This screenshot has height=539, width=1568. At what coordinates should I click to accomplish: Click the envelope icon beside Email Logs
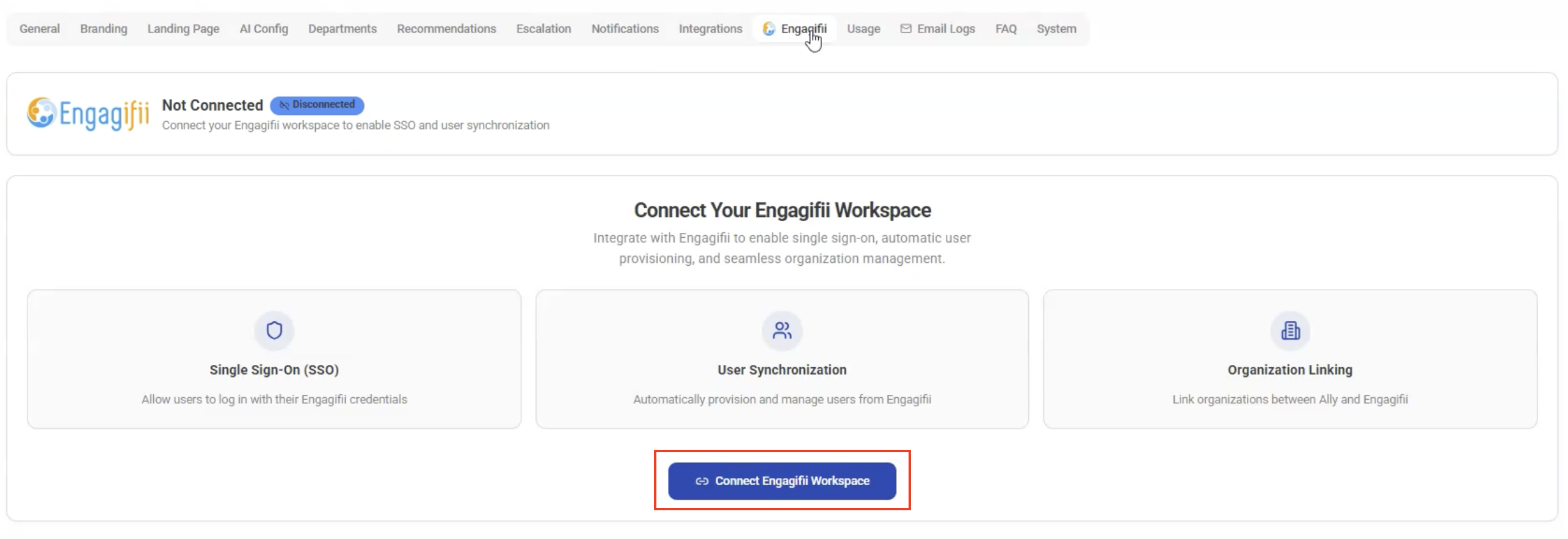[x=906, y=29]
